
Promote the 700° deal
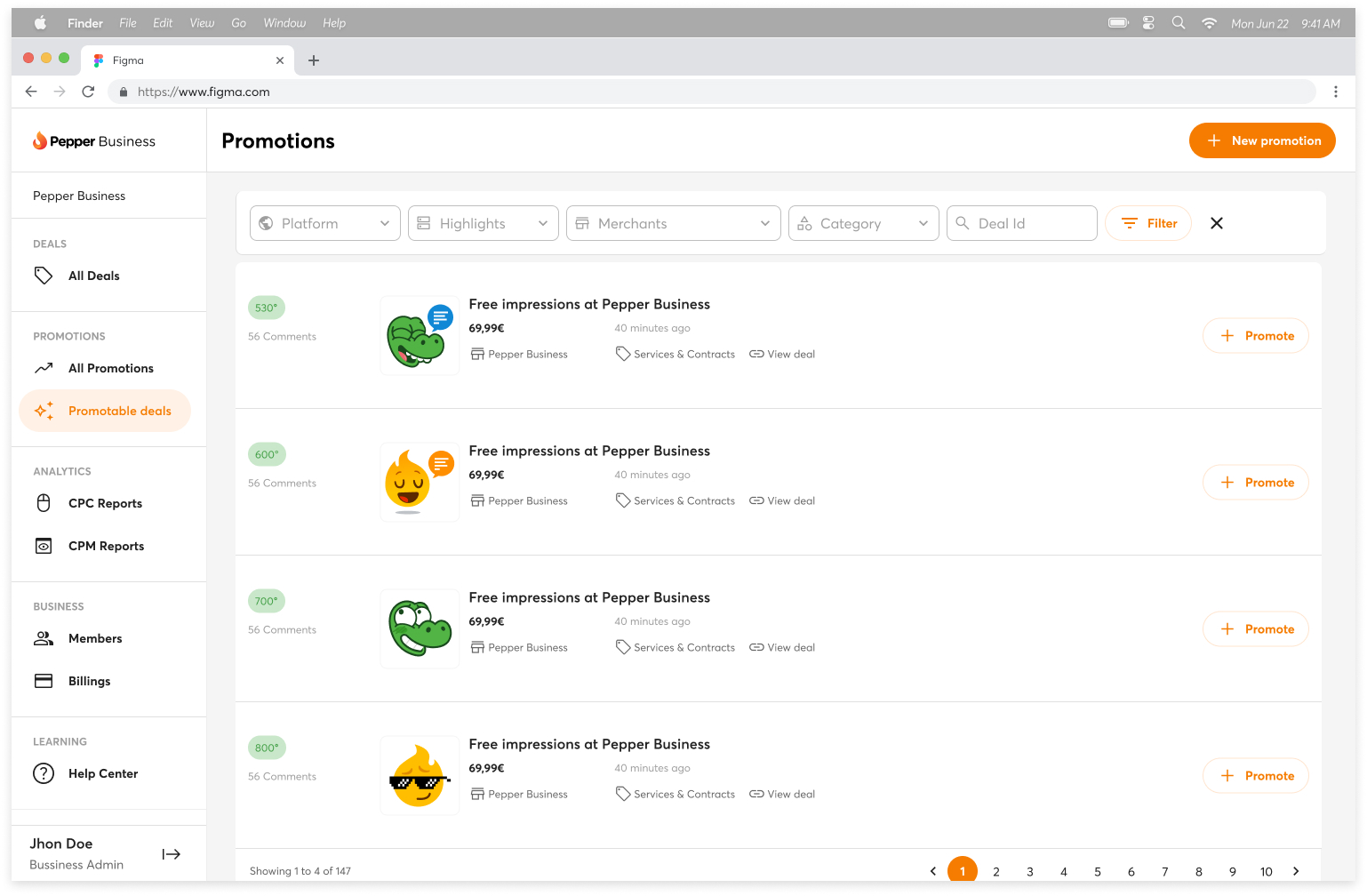coord(1256,628)
